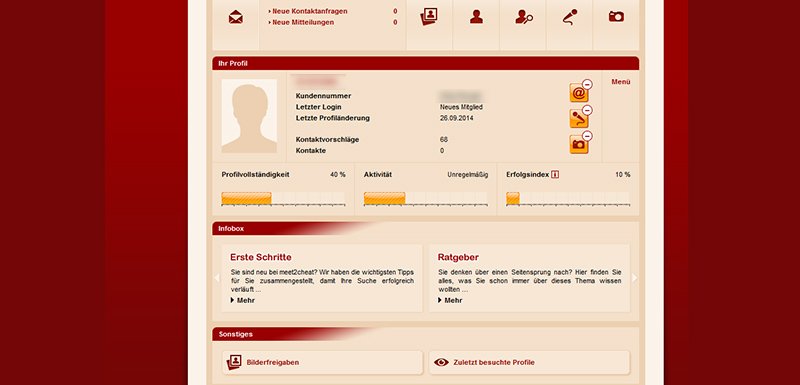
Task: Click the Bilderfreigaben pictures icon
Action: [234, 363]
